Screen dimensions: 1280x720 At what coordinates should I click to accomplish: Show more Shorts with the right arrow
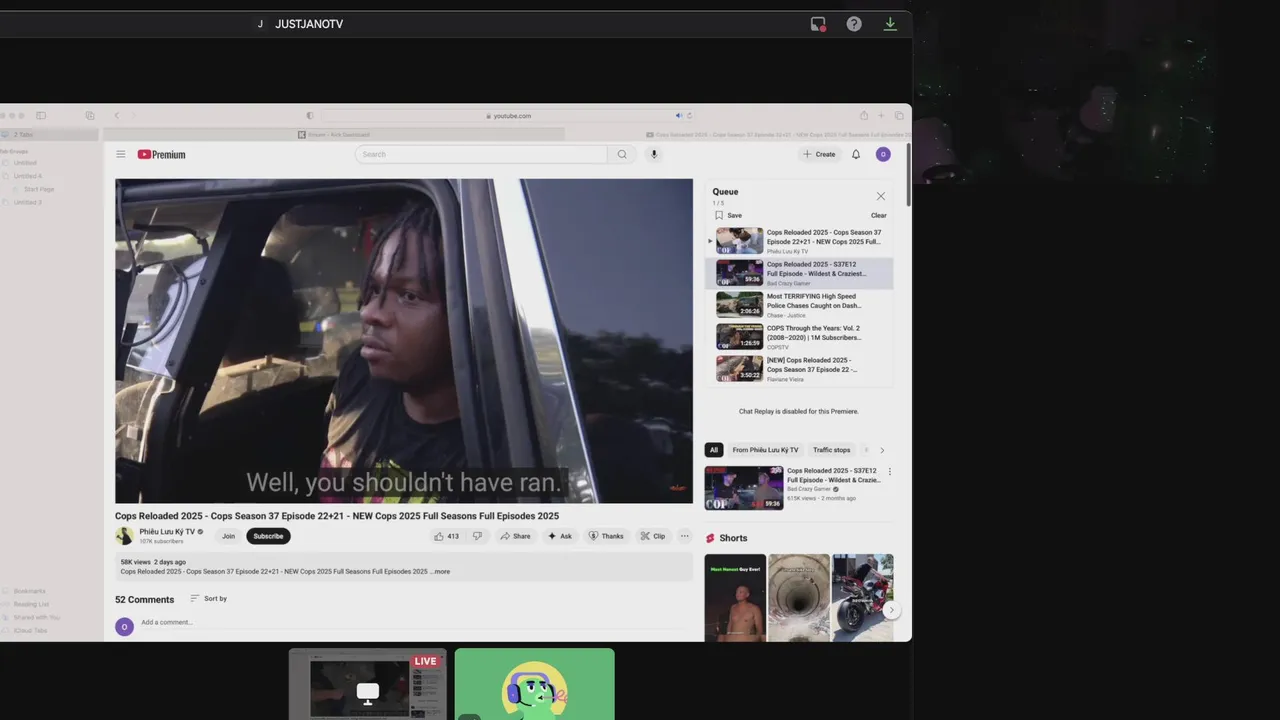pyautogui.click(x=891, y=610)
